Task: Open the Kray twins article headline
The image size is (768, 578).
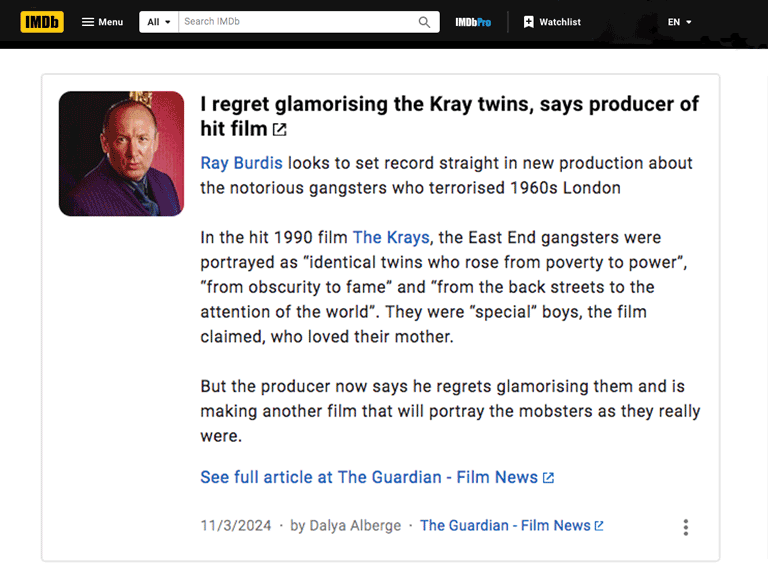Action: point(449,105)
